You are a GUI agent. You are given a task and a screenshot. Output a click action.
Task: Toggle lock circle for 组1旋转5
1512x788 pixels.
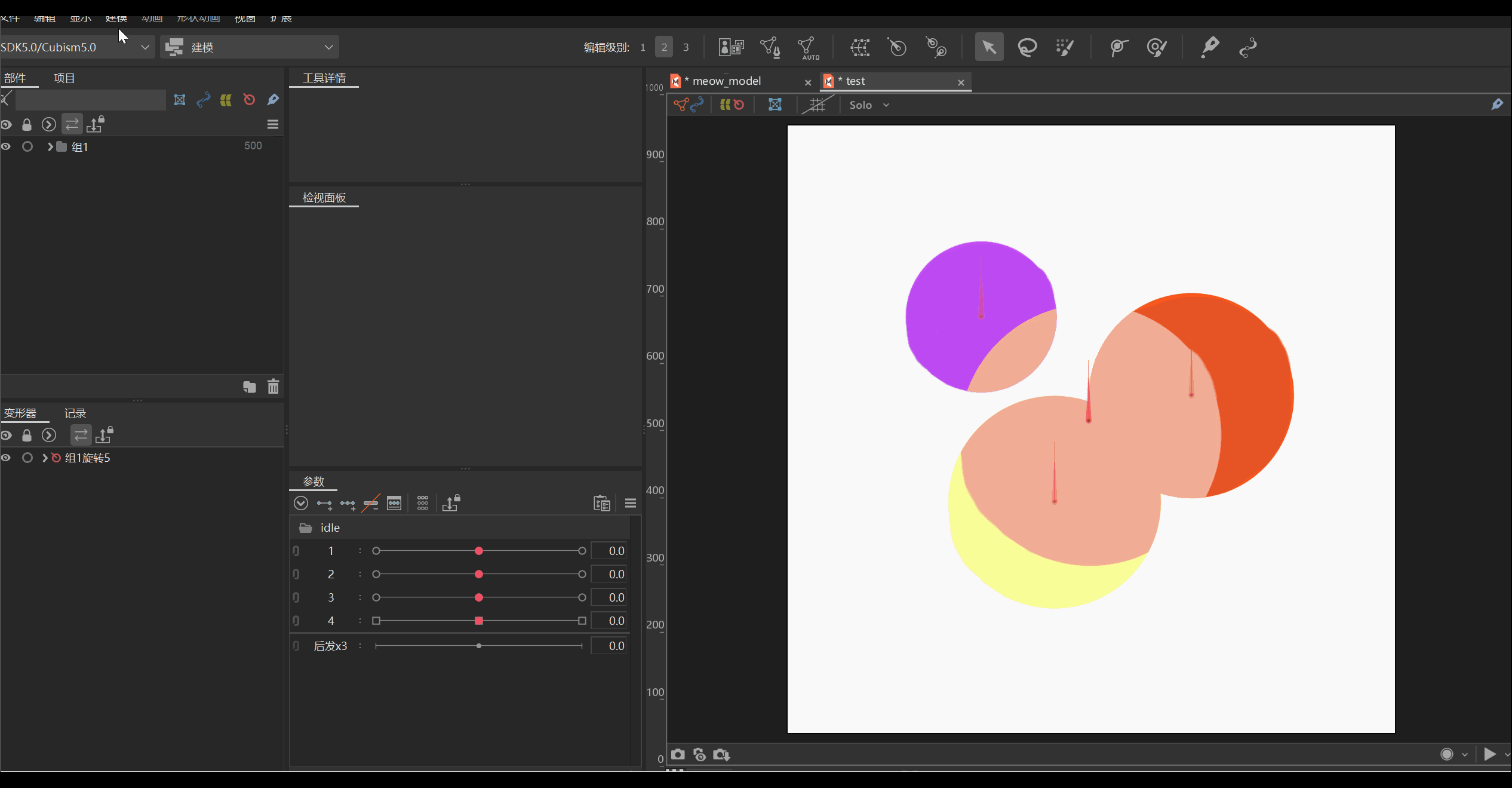click(x=27, y=458)
